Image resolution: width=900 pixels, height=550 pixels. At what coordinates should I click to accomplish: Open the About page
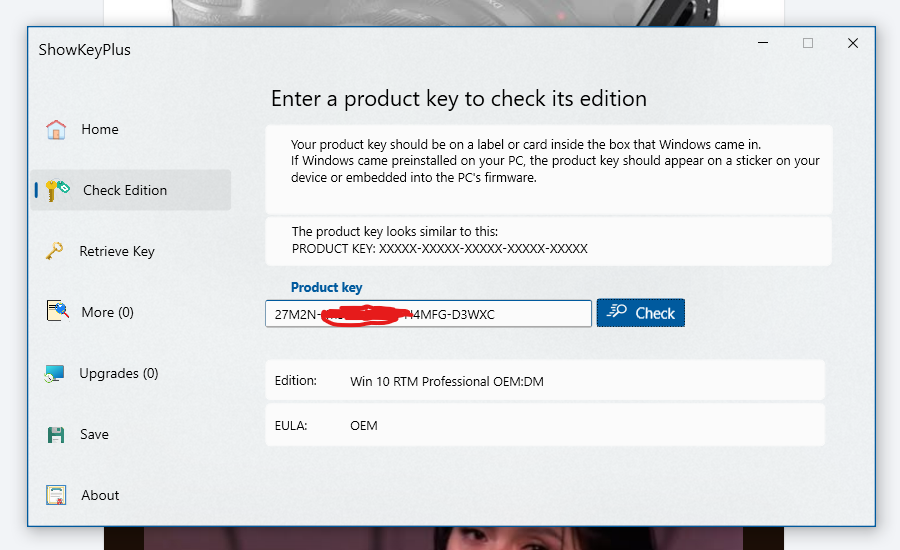(x=131, y=495)
